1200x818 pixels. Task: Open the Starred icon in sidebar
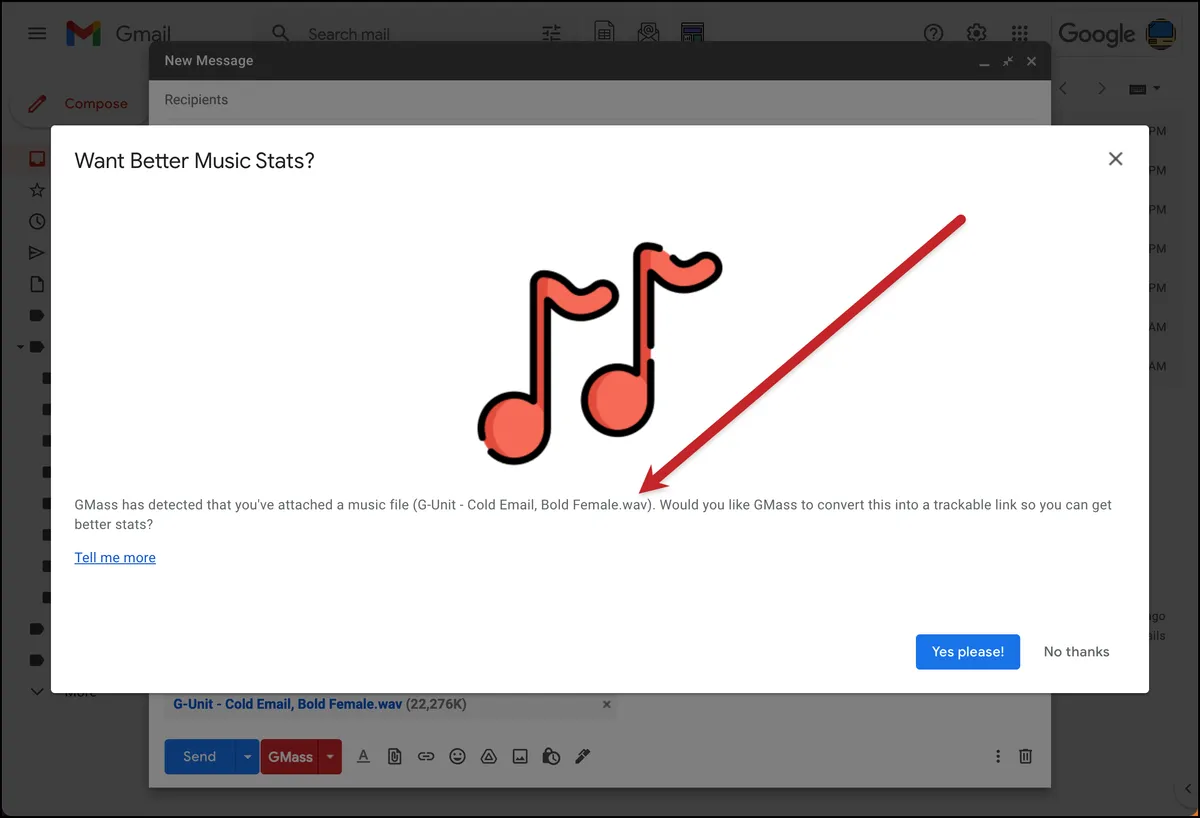coord(37,190)
